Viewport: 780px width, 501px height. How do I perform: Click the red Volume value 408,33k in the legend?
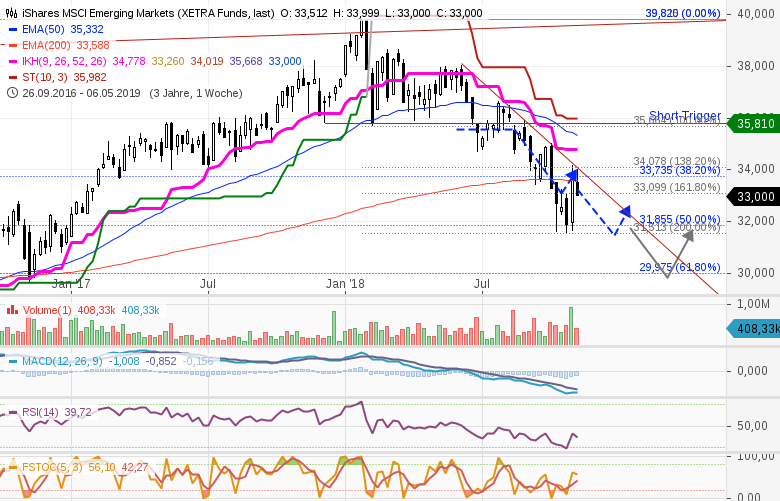(x=96, y=310)
